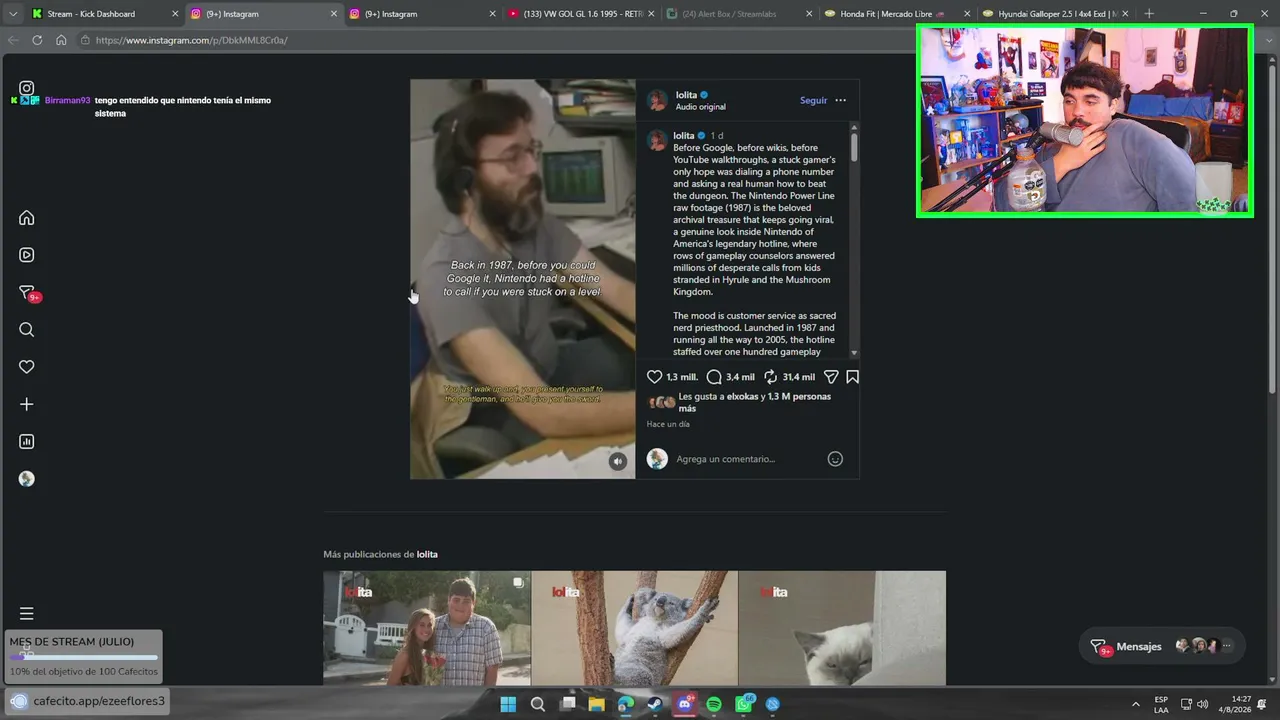This screenshot has height=720, width=1280.
Task: Open lolita profile name in post header
Action: click(685, 95)
